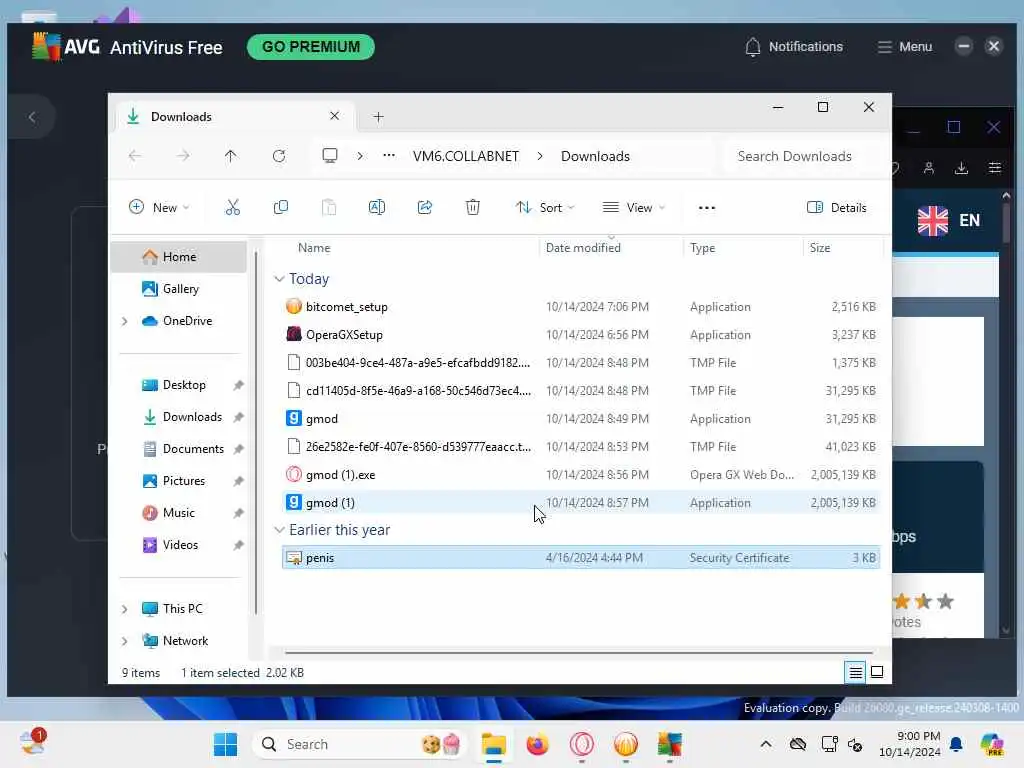Click the AVG back arrow button

(x=32, y=118)
